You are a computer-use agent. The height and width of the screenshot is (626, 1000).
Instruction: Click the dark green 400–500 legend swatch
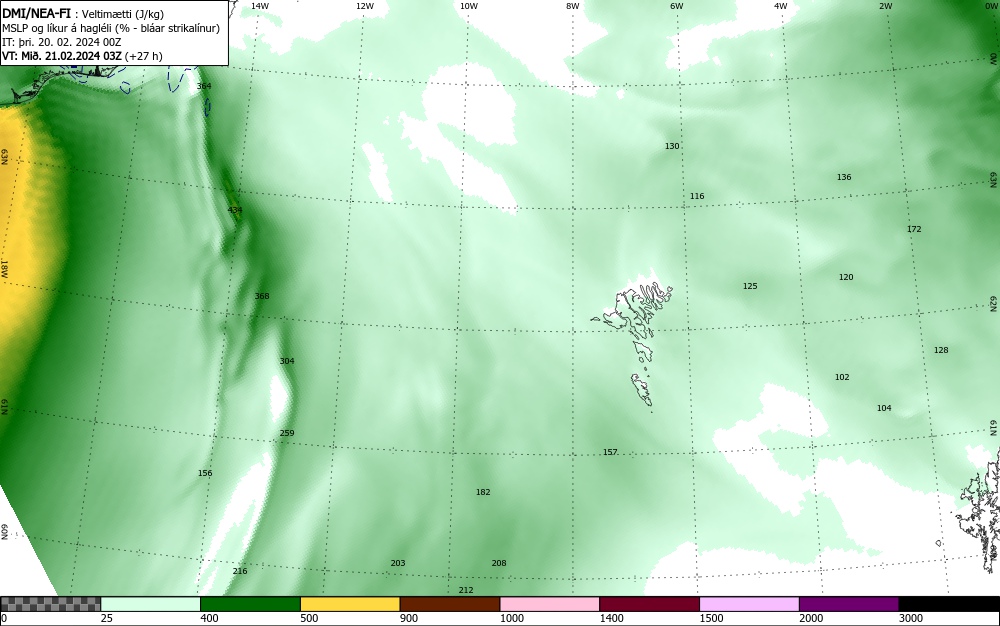pos(250,604)
